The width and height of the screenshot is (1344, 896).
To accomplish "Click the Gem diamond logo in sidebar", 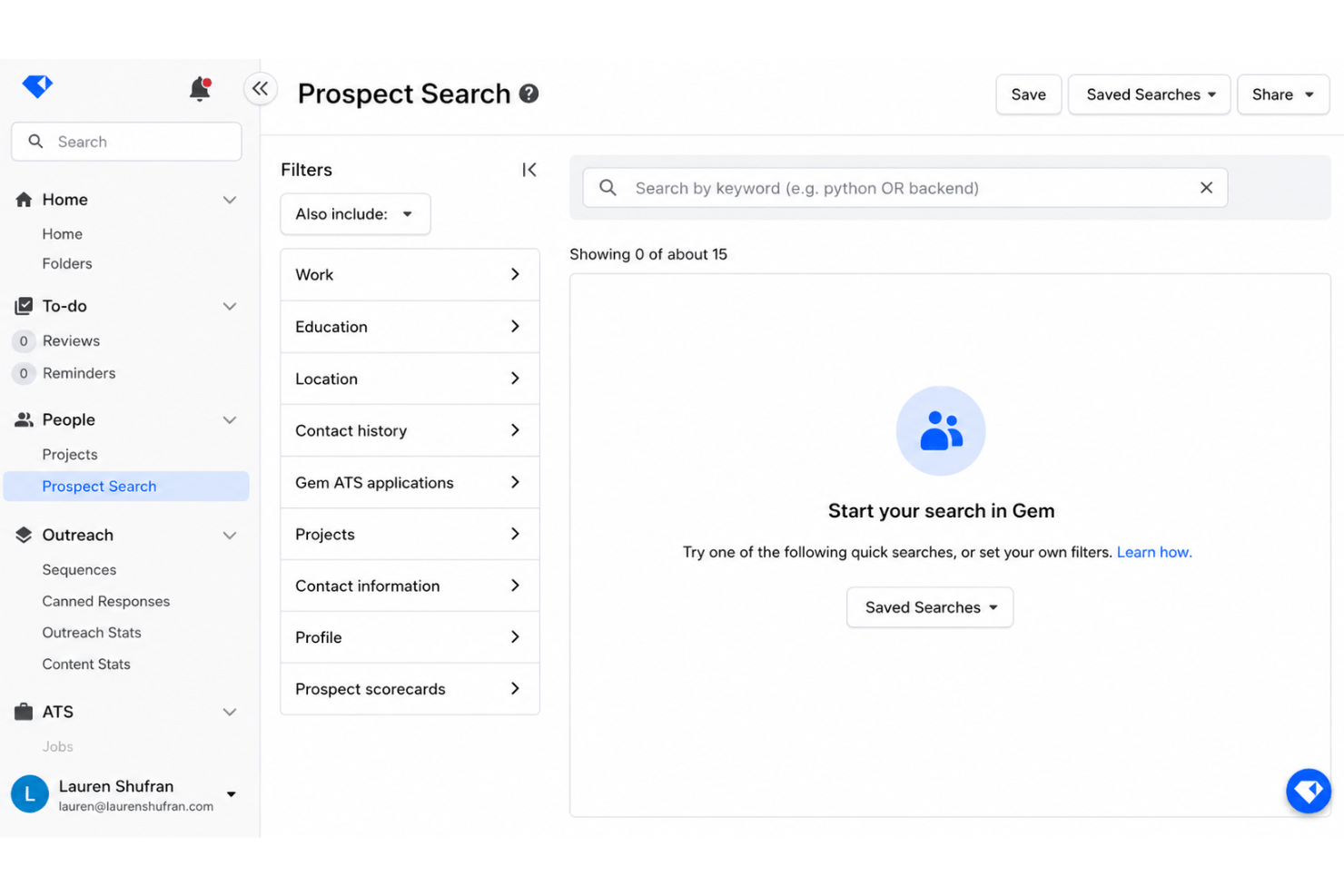I will tap(37, 86).
